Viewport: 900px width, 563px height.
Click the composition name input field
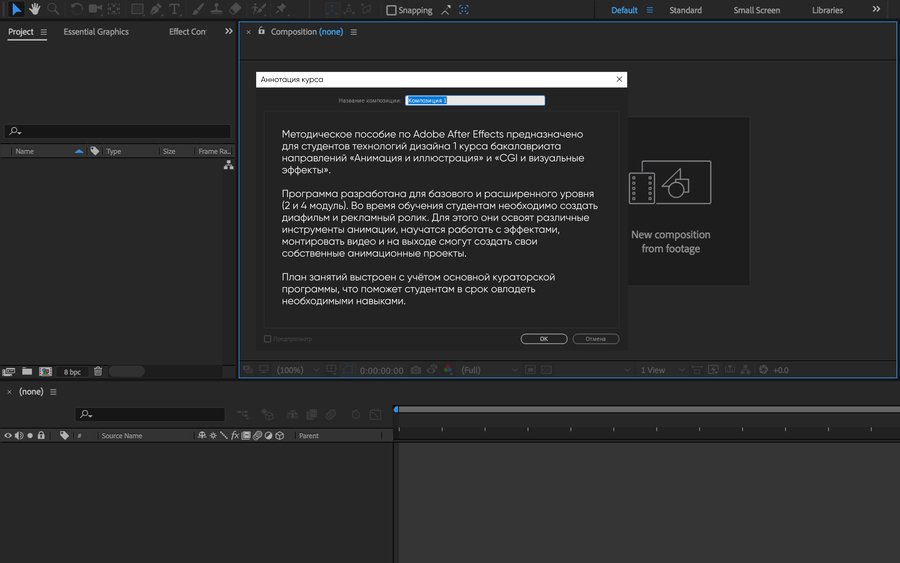pos(475,100)
